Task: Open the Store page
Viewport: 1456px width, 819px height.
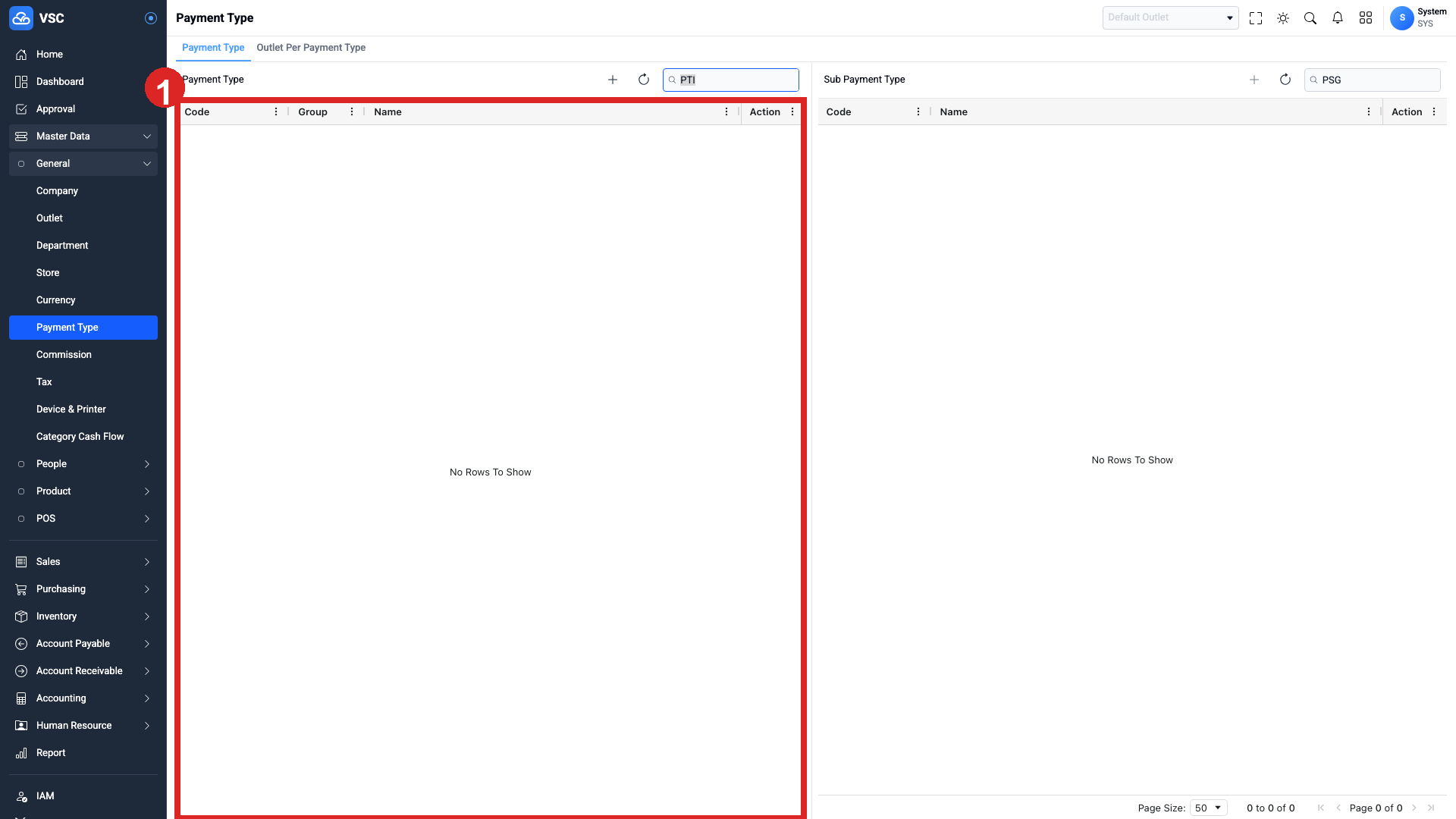Action: click(x=83, y=273)
